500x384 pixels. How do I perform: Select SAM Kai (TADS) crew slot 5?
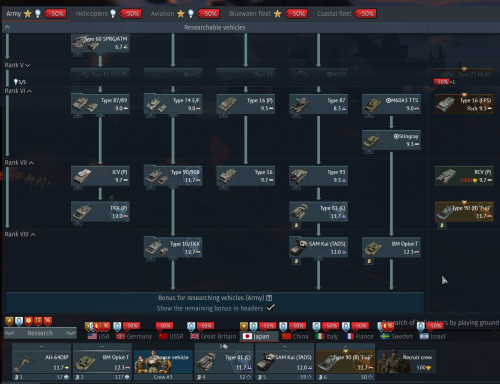[x=285, y=362]
